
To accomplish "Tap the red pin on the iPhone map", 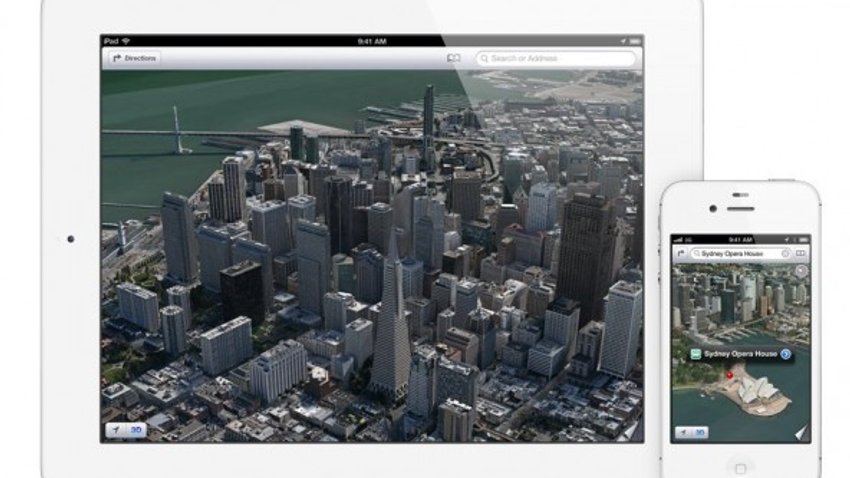I will point(730,375).
